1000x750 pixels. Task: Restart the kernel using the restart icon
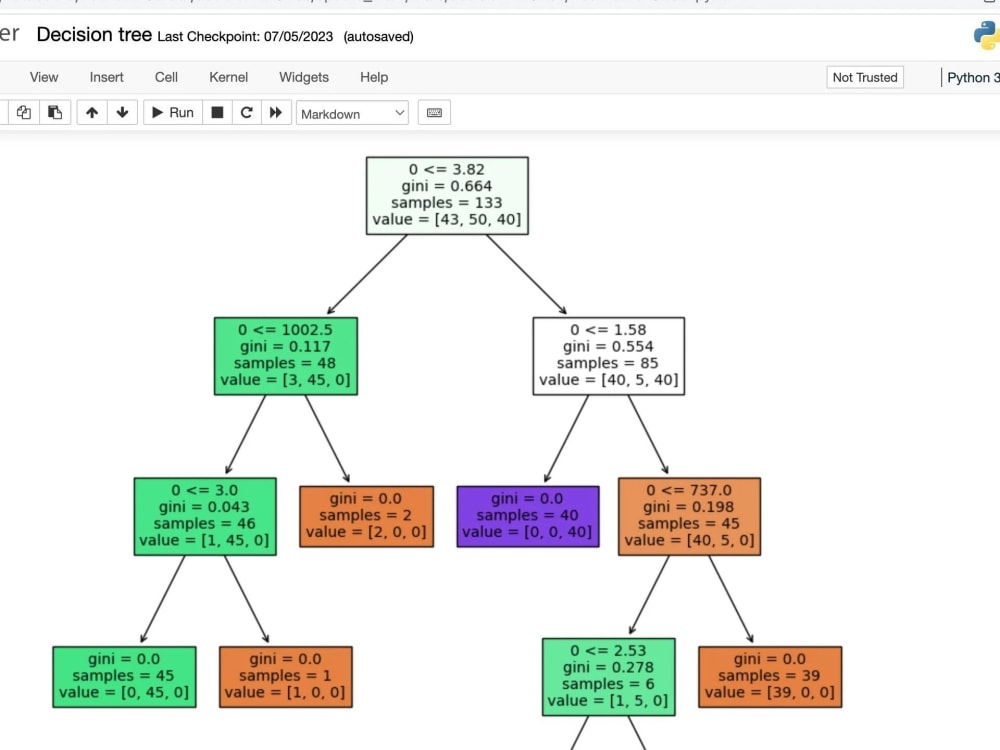pos(246,112)
